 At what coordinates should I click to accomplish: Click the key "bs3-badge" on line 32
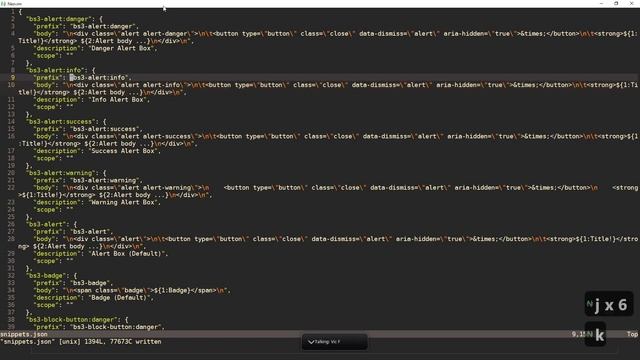click(x=47, y=276)
